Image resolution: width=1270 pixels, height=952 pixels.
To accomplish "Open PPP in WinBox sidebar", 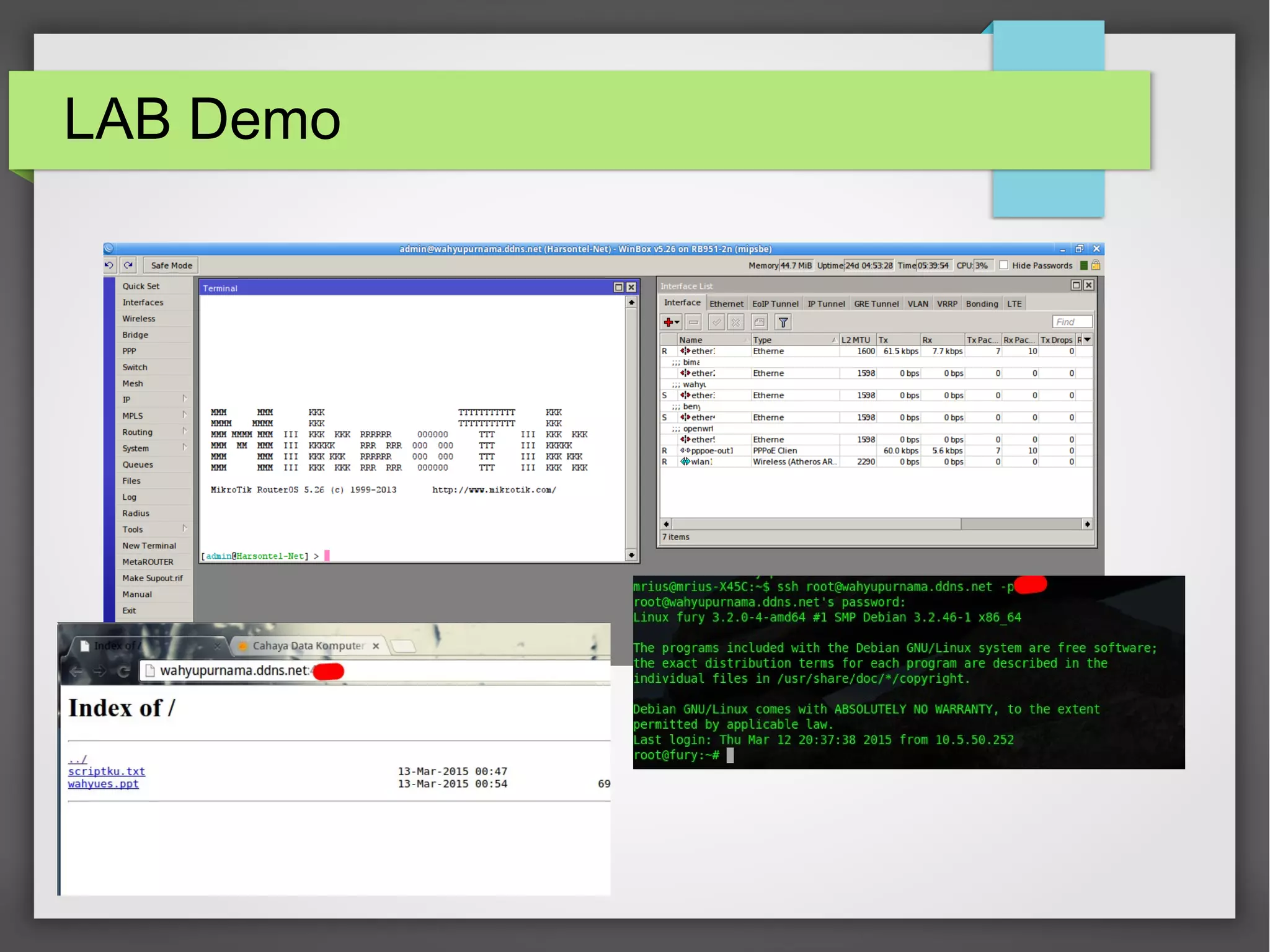I will (129, 351).
